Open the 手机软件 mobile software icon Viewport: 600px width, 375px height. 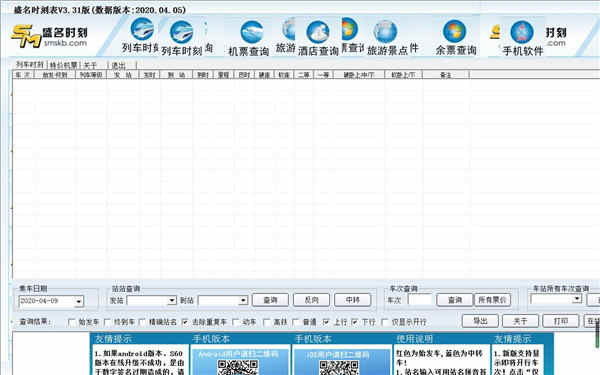point(522,32)
